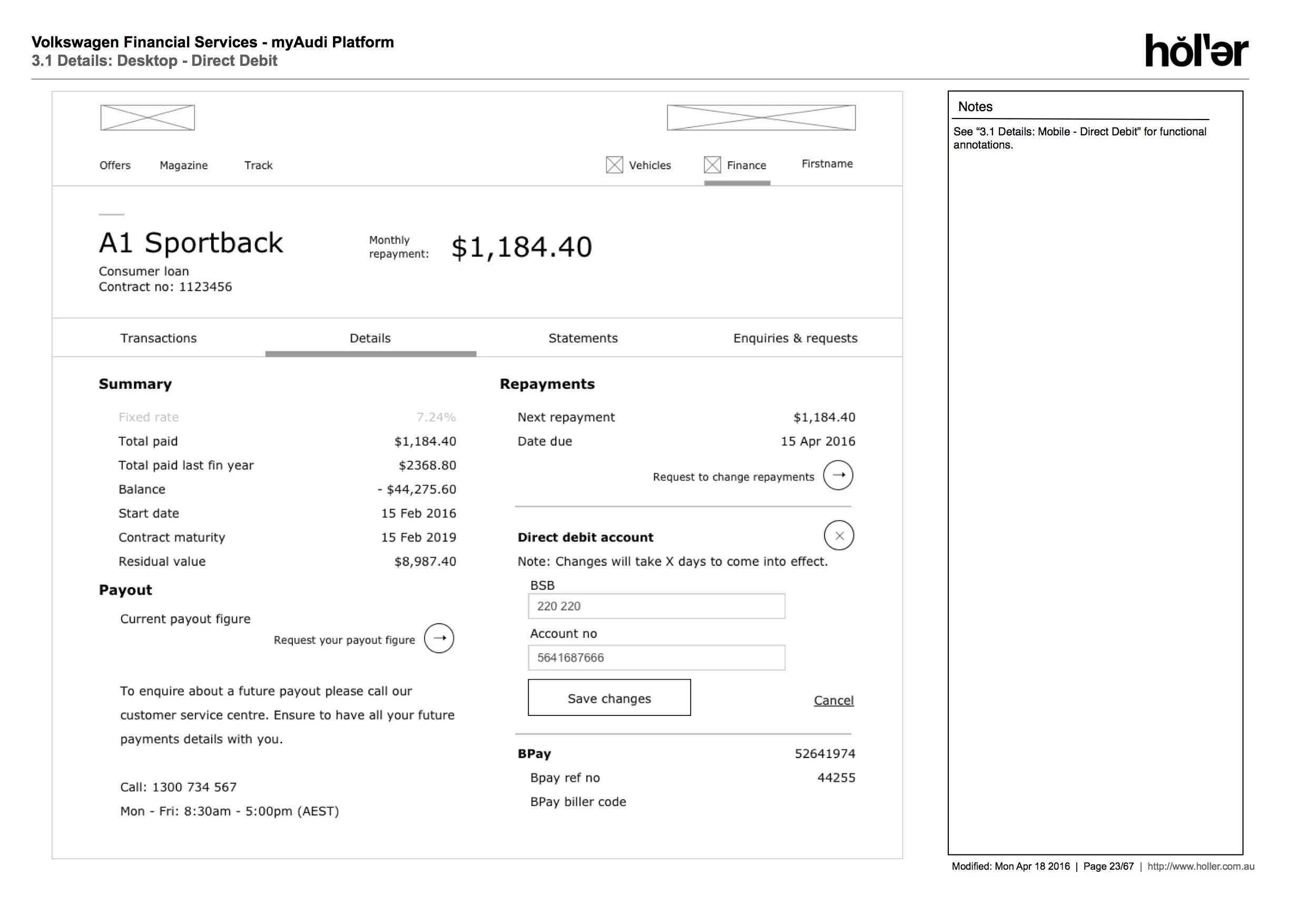Image resolution: width=1307 pixels, height=924 pixels.
Task: Click the 44255 value
Action: coord(836,778)
